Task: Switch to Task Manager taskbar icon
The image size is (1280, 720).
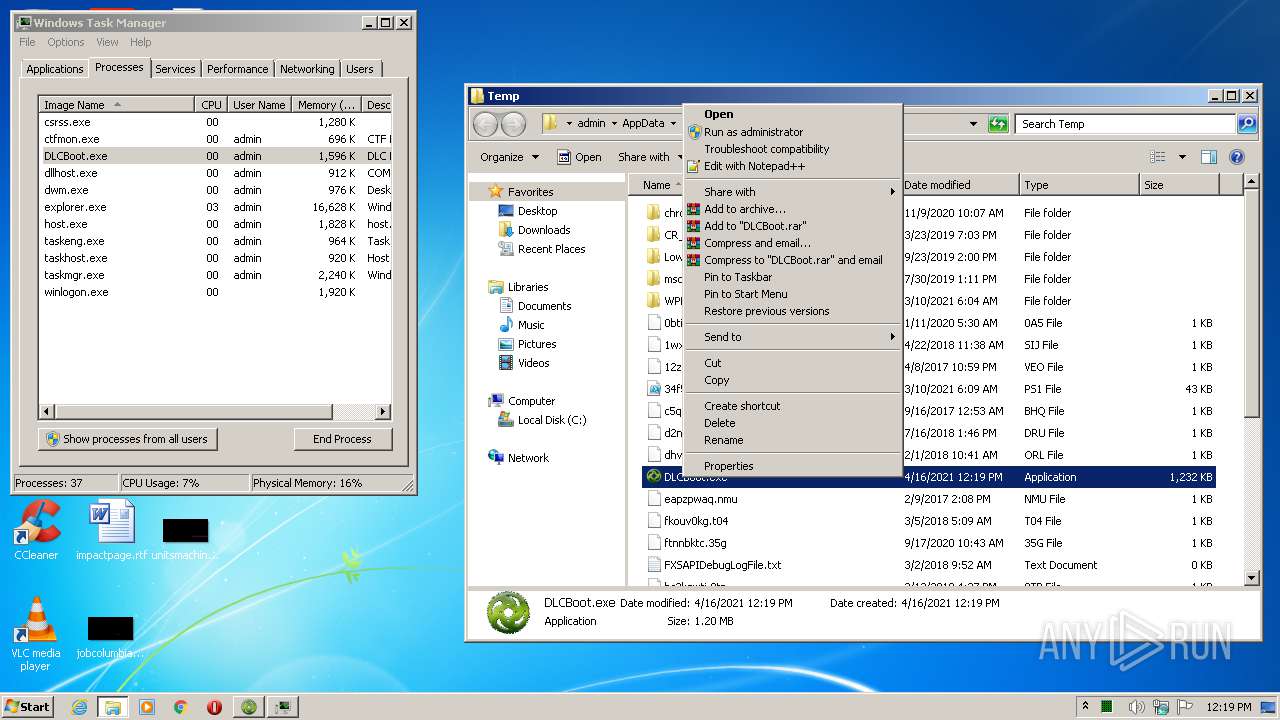Action: [284, 707]
